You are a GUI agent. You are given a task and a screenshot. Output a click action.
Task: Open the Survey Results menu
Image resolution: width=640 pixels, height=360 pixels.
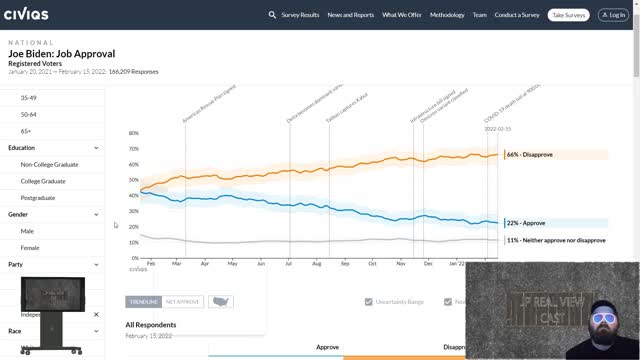[300, 15]
